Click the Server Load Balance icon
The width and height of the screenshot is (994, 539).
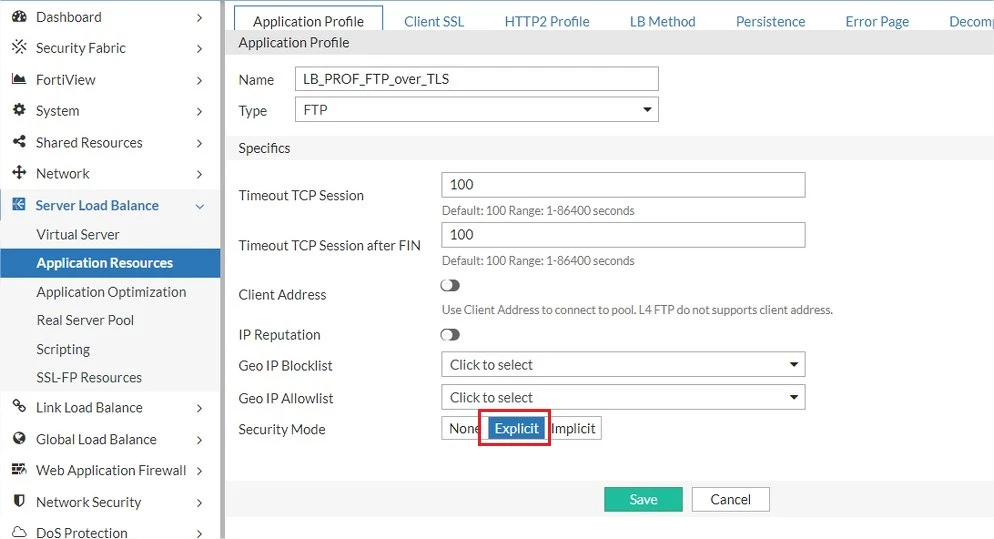pos(19,204)
